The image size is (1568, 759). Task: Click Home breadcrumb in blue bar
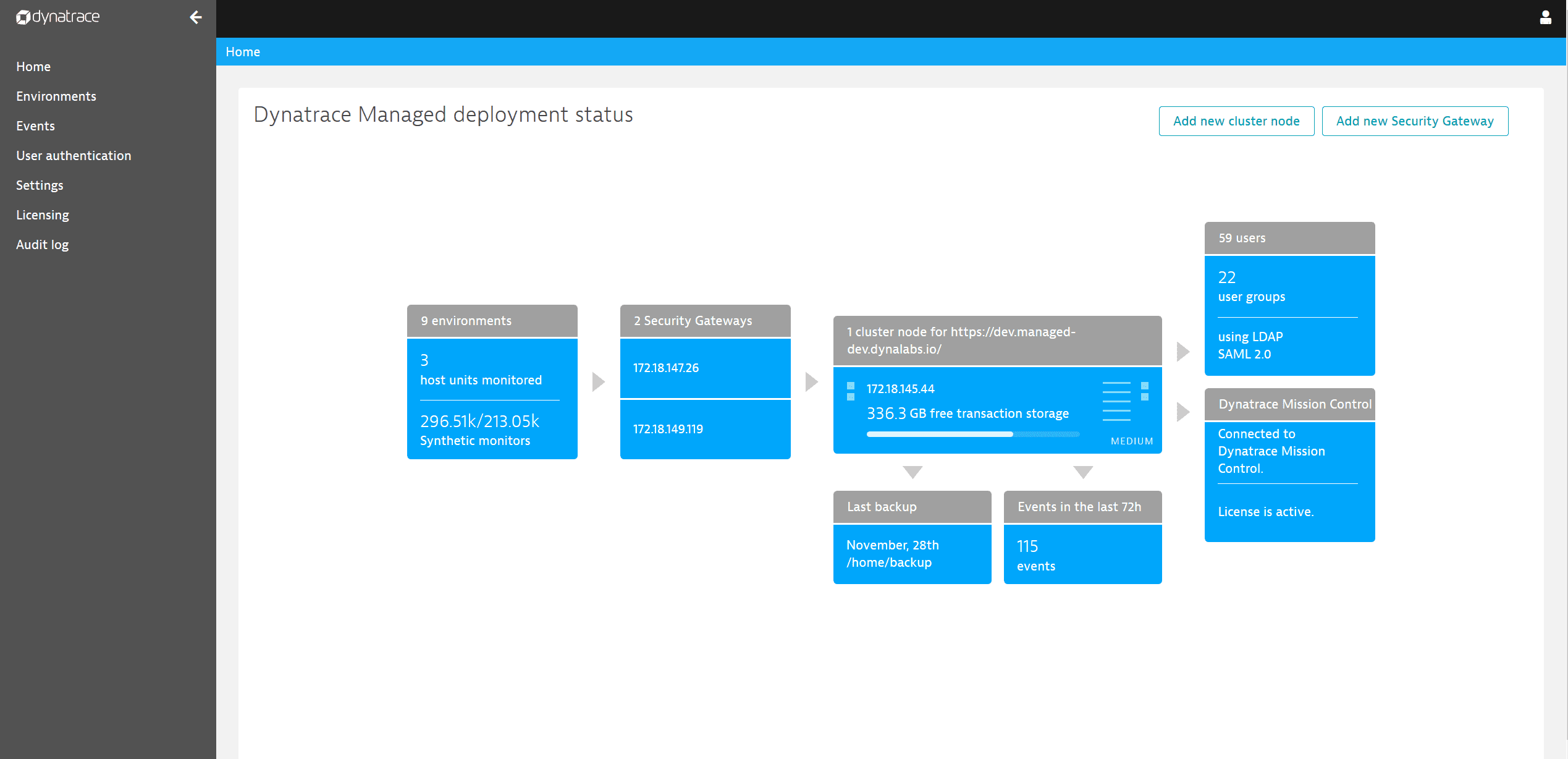point(243,52)
